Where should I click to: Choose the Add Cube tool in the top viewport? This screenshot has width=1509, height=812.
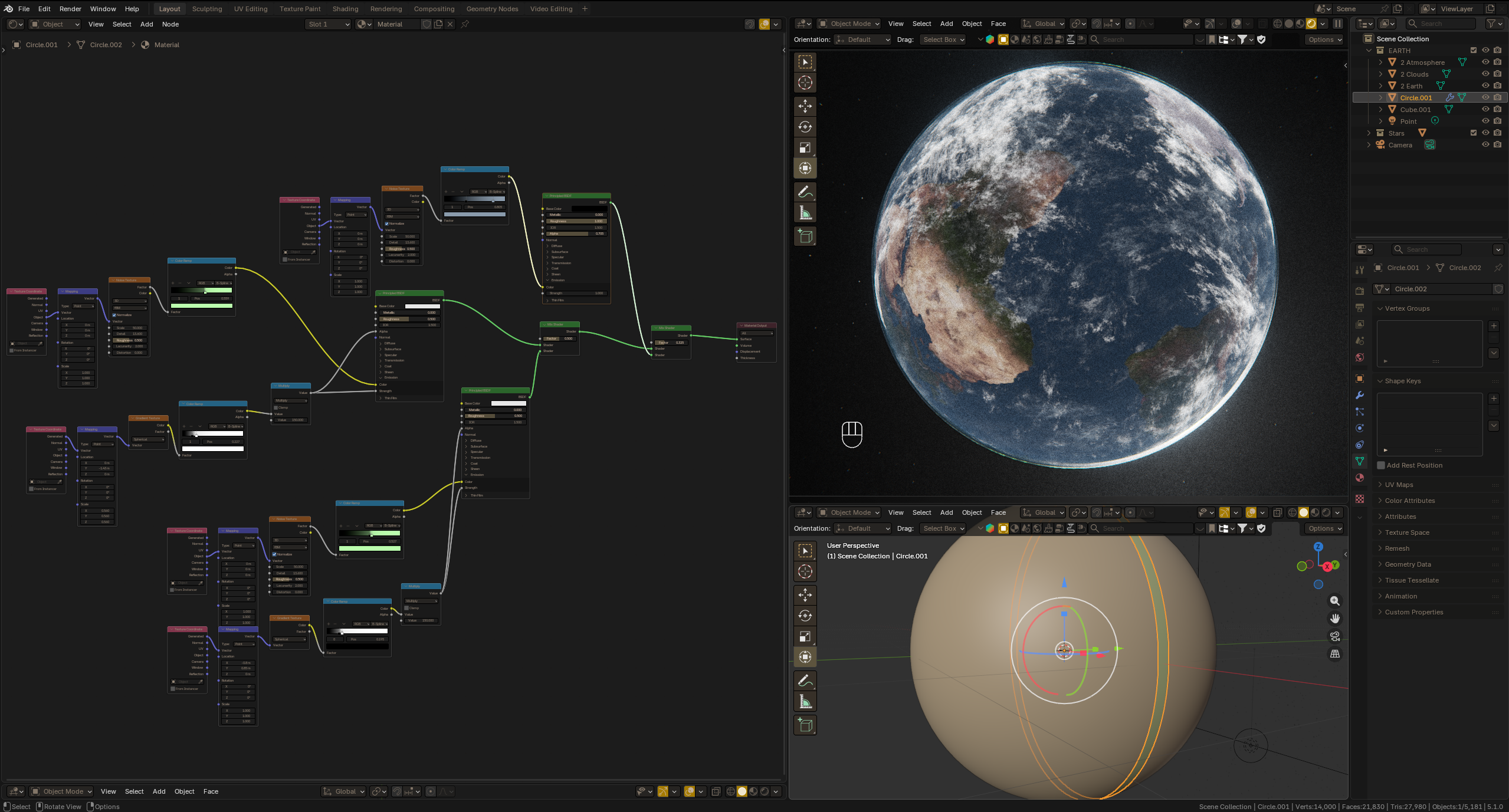pyautogui.click(x=805, y=236)
